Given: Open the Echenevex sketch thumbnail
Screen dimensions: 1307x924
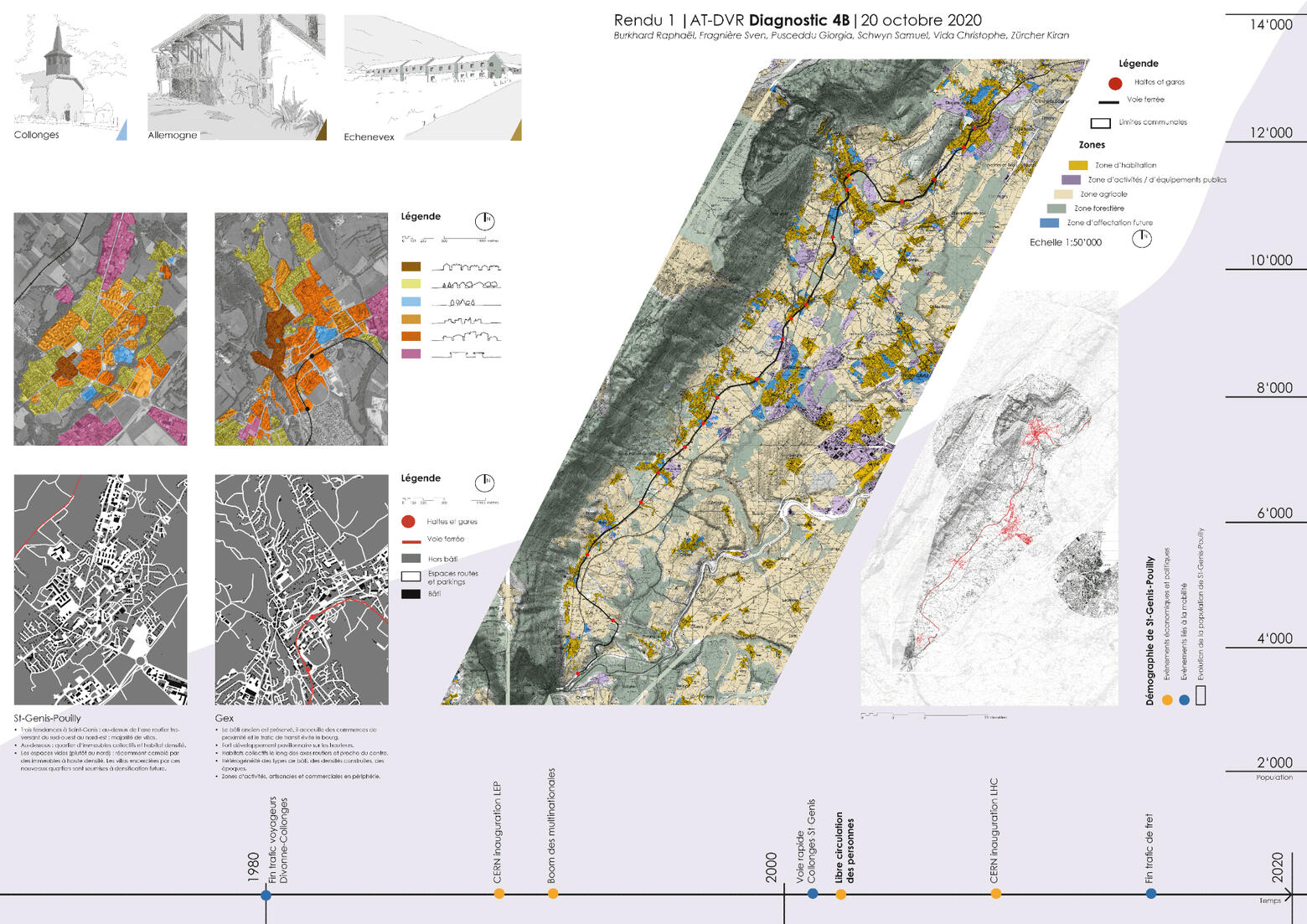Looking at the screenshot, I should [432, 77].
